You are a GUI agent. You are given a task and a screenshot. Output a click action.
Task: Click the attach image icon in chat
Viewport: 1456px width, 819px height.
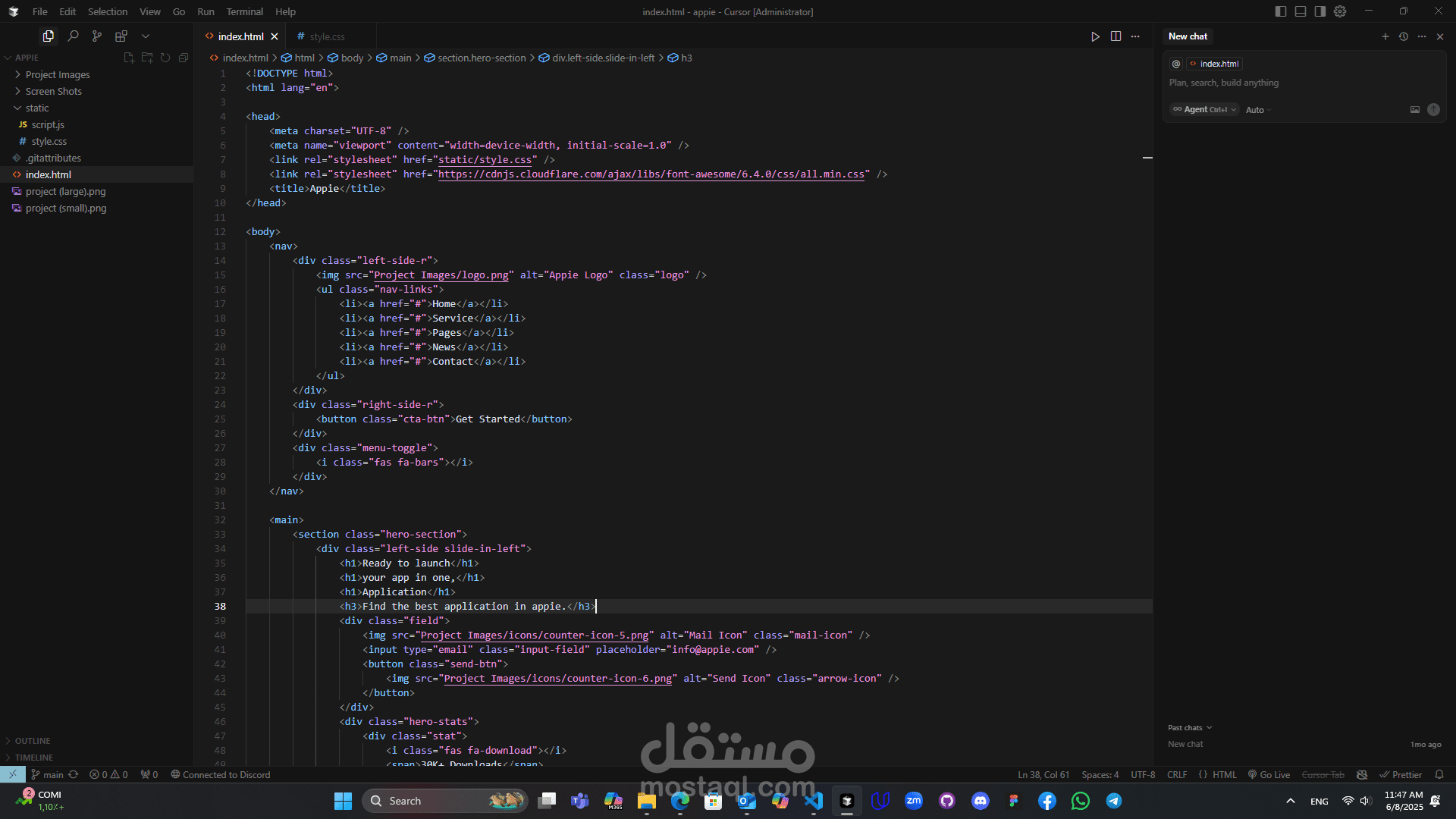tap(1414, 110)
